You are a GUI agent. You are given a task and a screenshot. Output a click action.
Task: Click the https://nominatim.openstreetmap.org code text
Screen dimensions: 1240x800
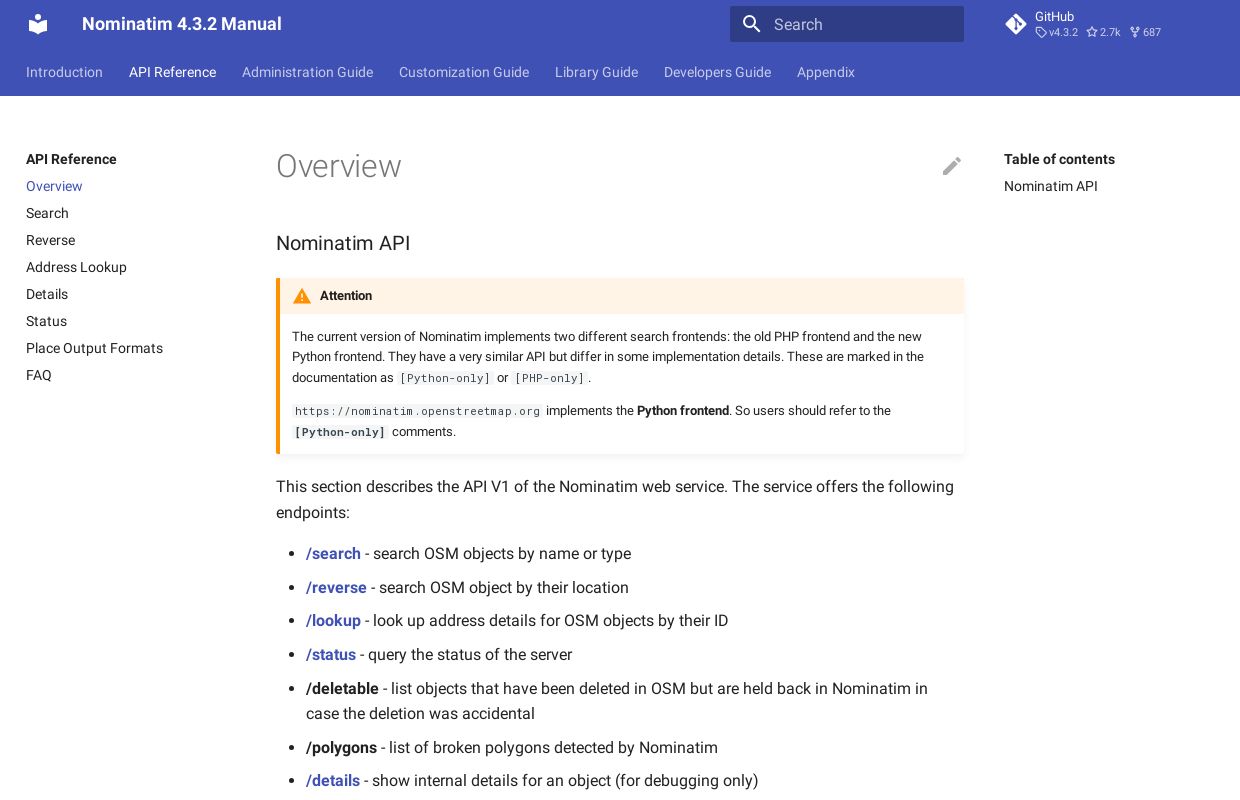pos(418,411)
